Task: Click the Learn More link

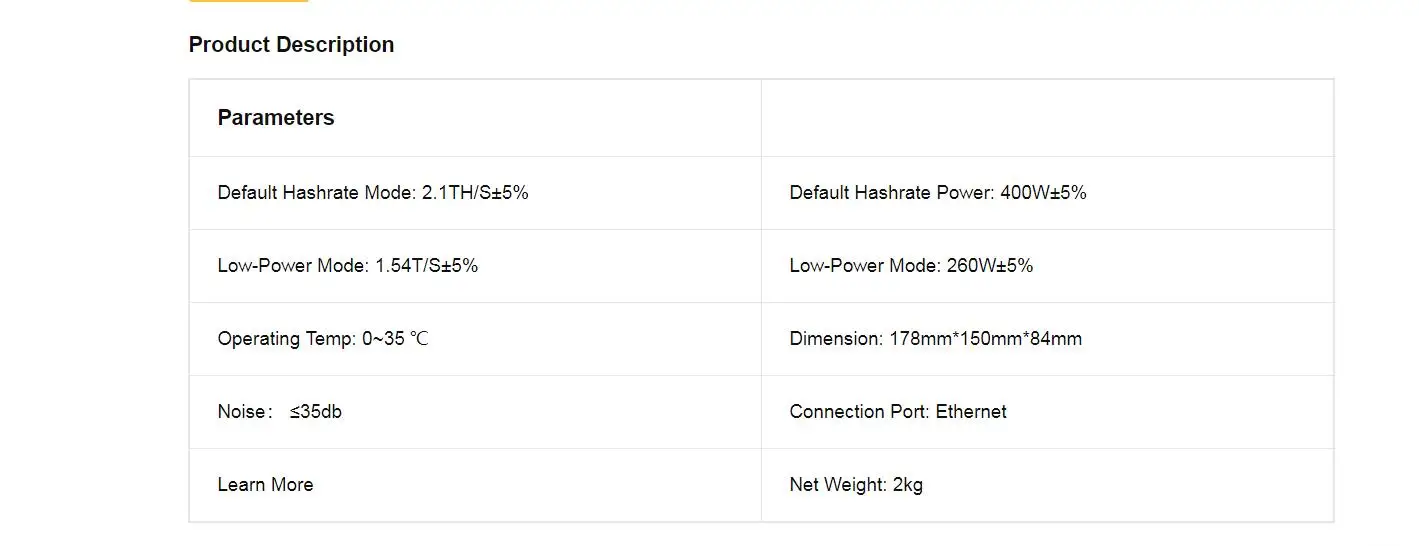Action: point(265,484)
